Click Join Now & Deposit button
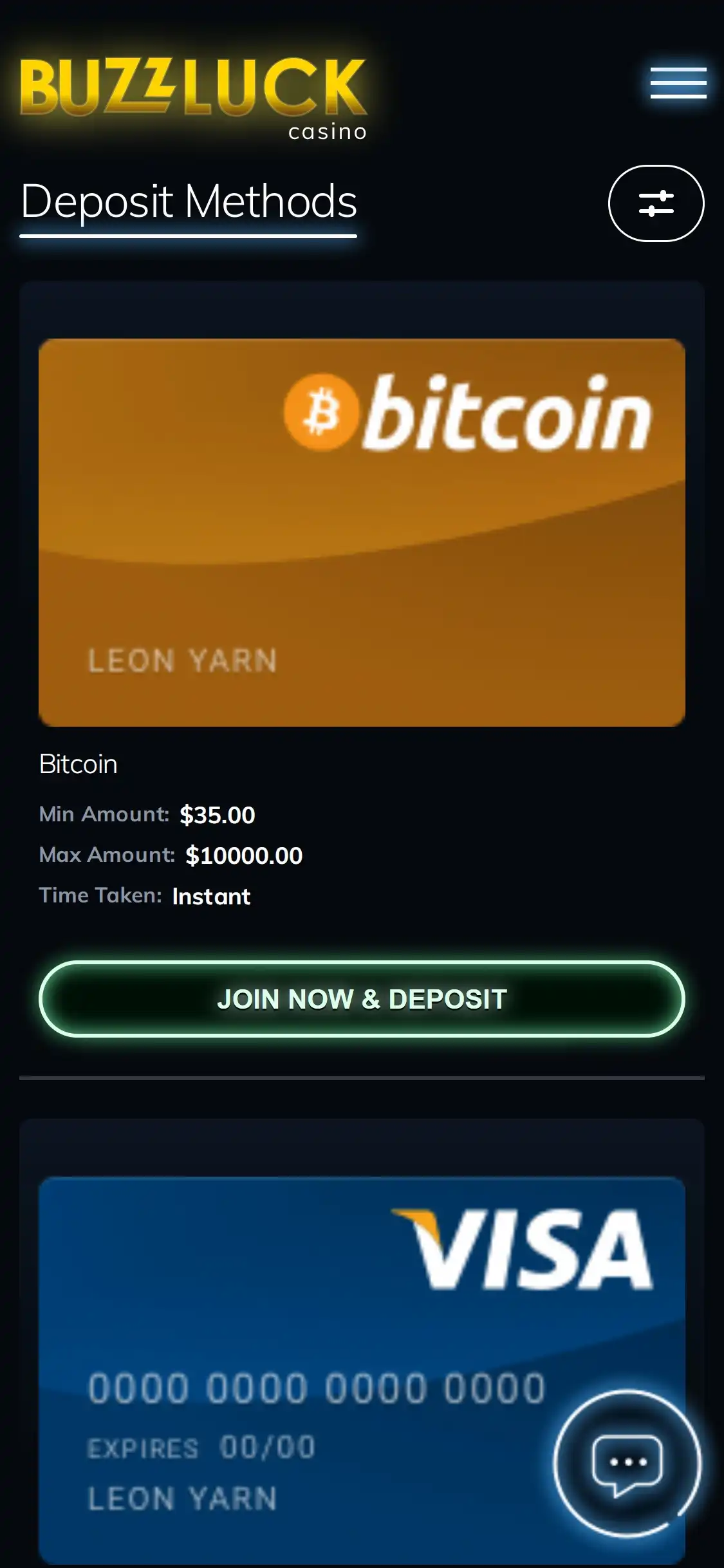724x1568 pixels. [362, 999]
